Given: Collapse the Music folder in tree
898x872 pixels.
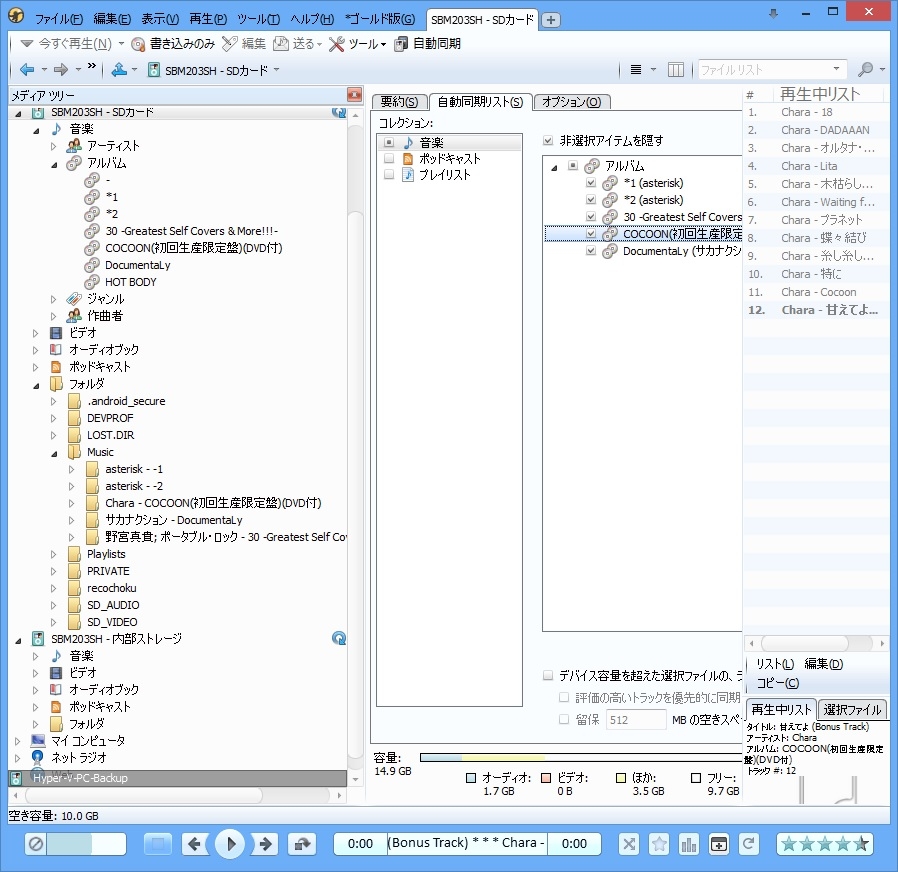Looking at the screenshot, I should pos(55,452).
